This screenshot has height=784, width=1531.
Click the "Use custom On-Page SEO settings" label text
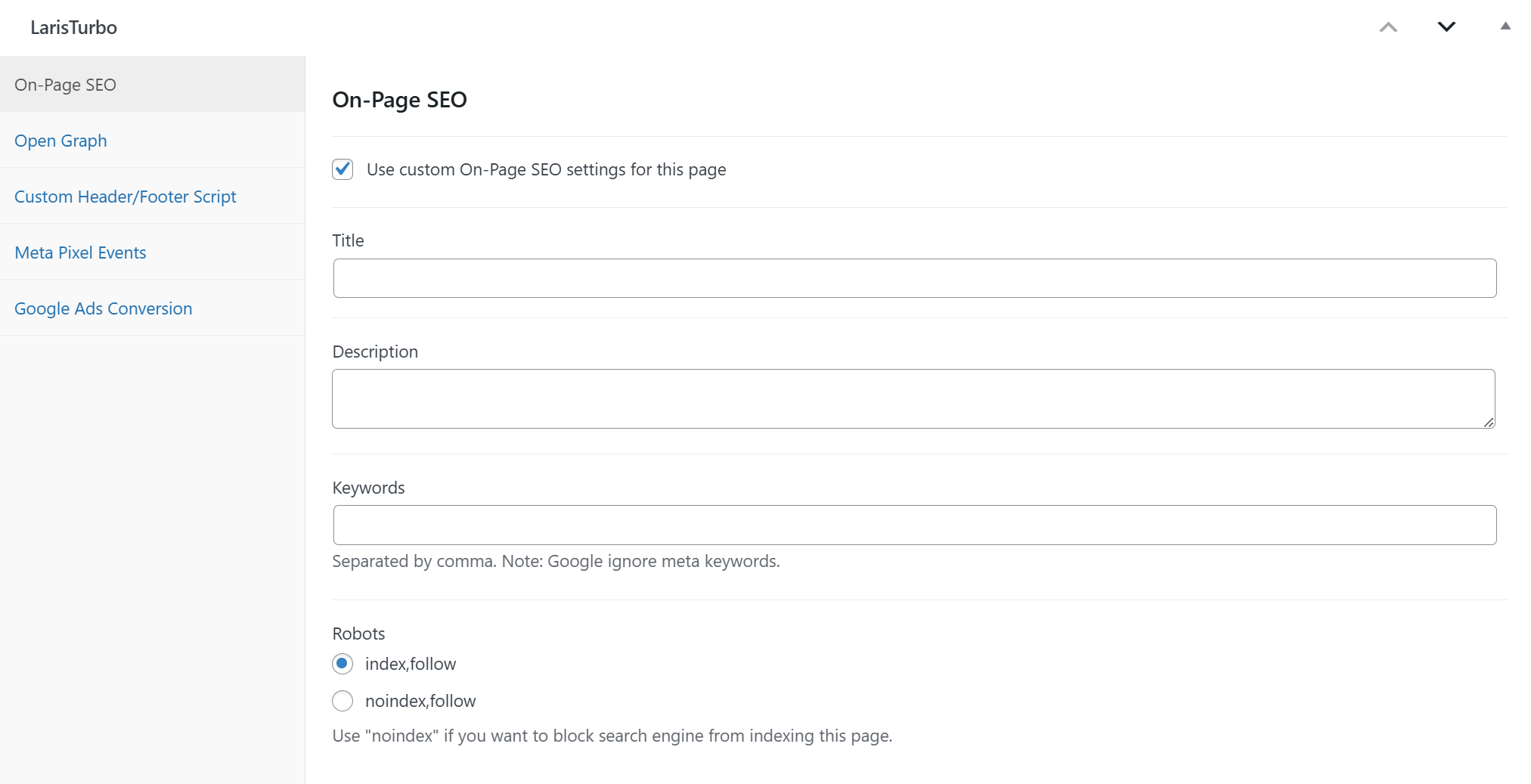pos(546,169)
